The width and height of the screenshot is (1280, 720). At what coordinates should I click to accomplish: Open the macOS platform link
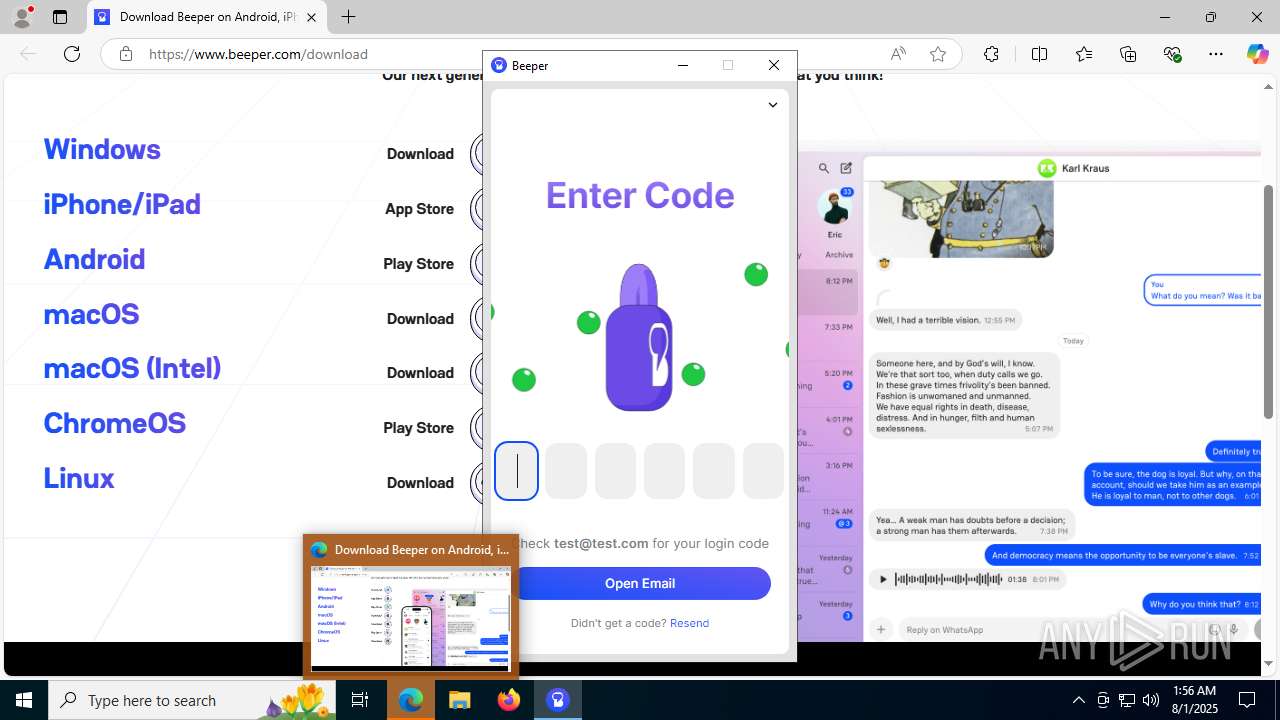(91, 314)
